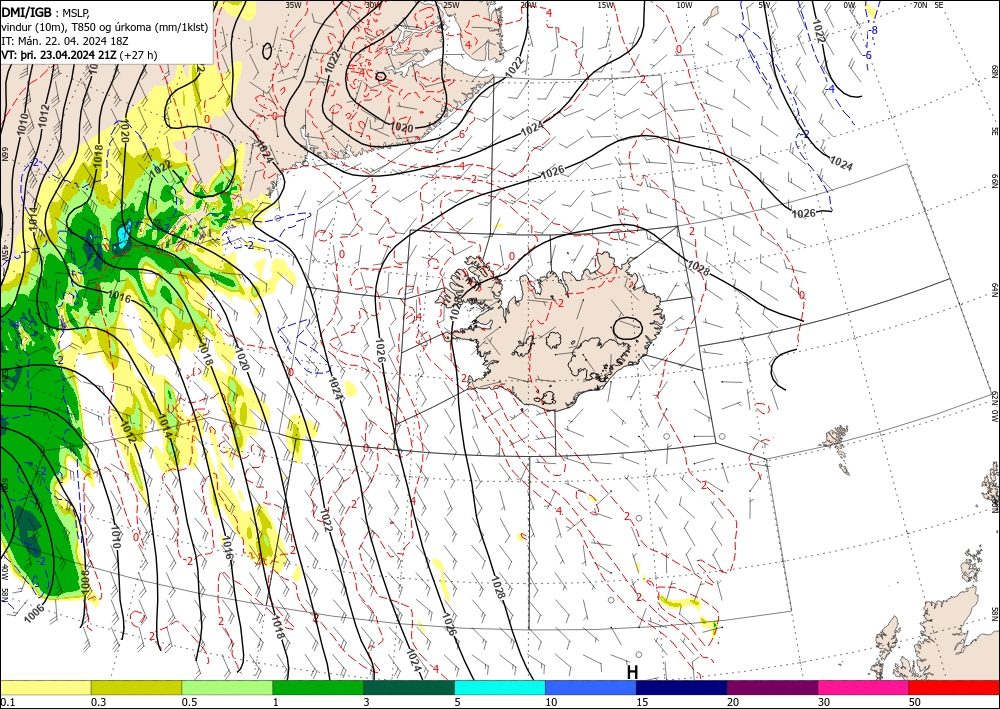
Task: Click the '10W' longitude label
Action: 684,5
